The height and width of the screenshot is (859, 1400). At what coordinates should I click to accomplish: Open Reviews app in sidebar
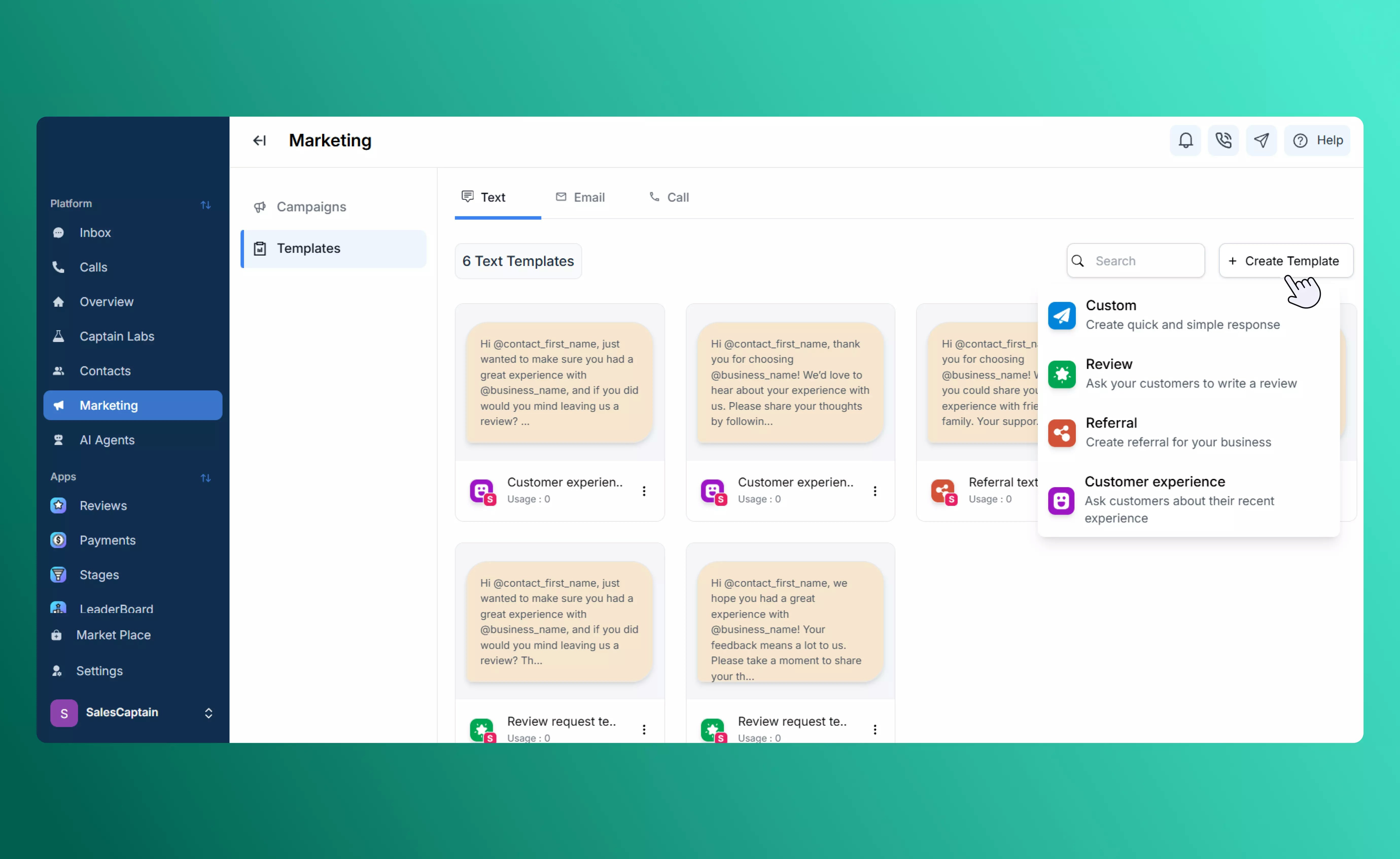(103, 505)
